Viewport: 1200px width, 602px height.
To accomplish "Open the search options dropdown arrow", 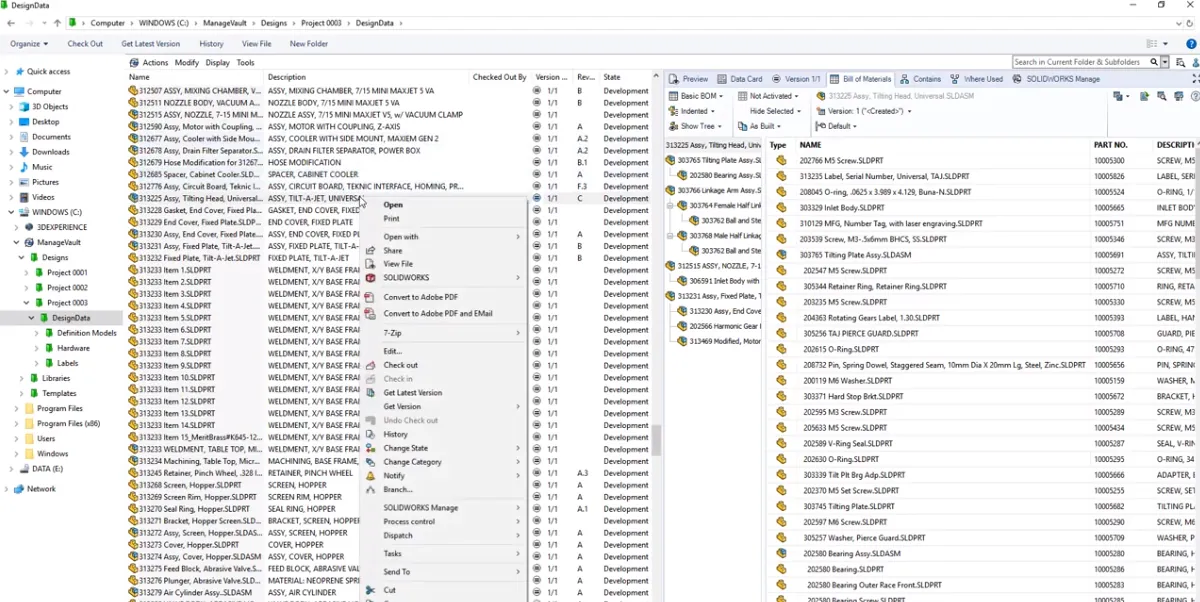I will point(1165,62).
